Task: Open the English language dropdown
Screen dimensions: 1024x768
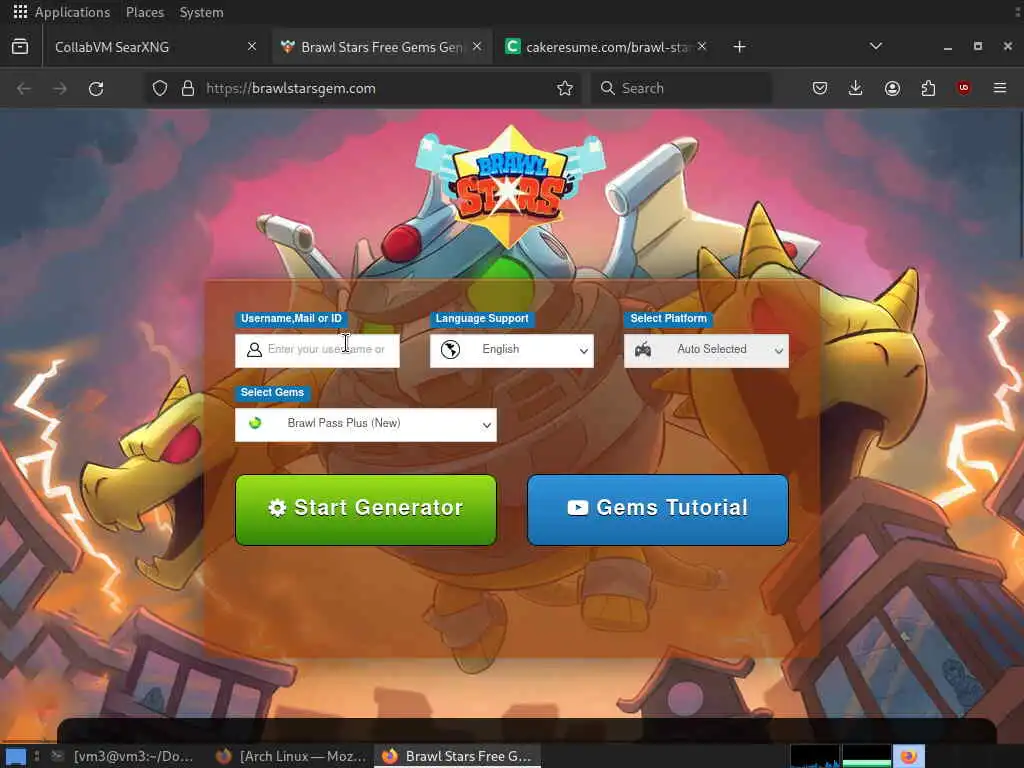Action: (512, 351)
